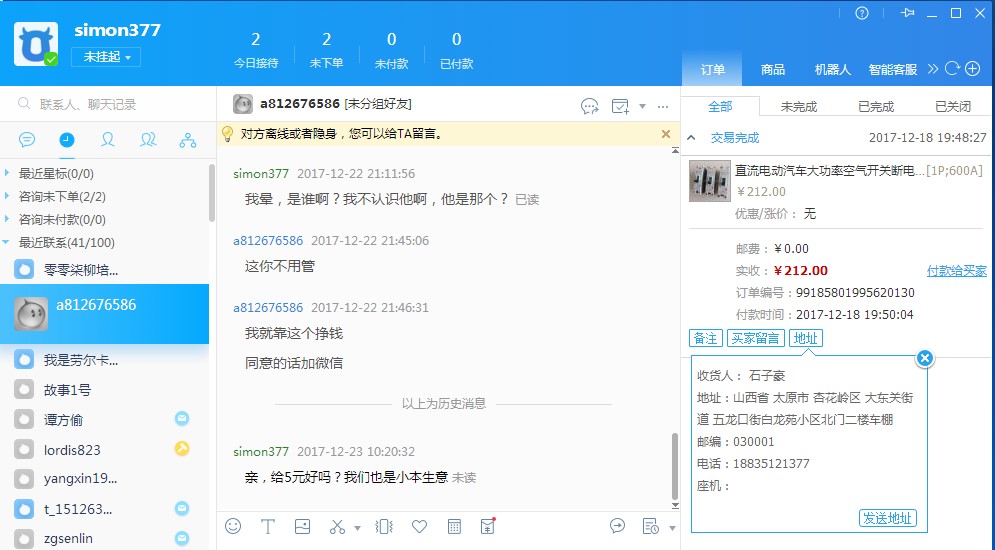Open the screenshot options dropdown arrow
The height and width of the screenshot is (550, 995).
tap(357, 528)
